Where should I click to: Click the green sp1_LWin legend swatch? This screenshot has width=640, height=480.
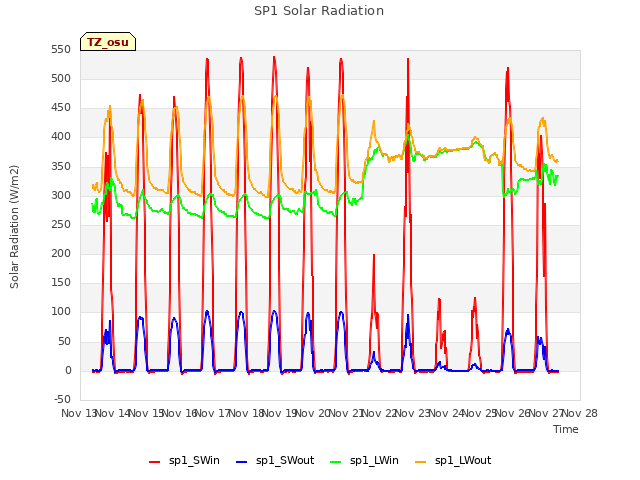coord(336,462)
